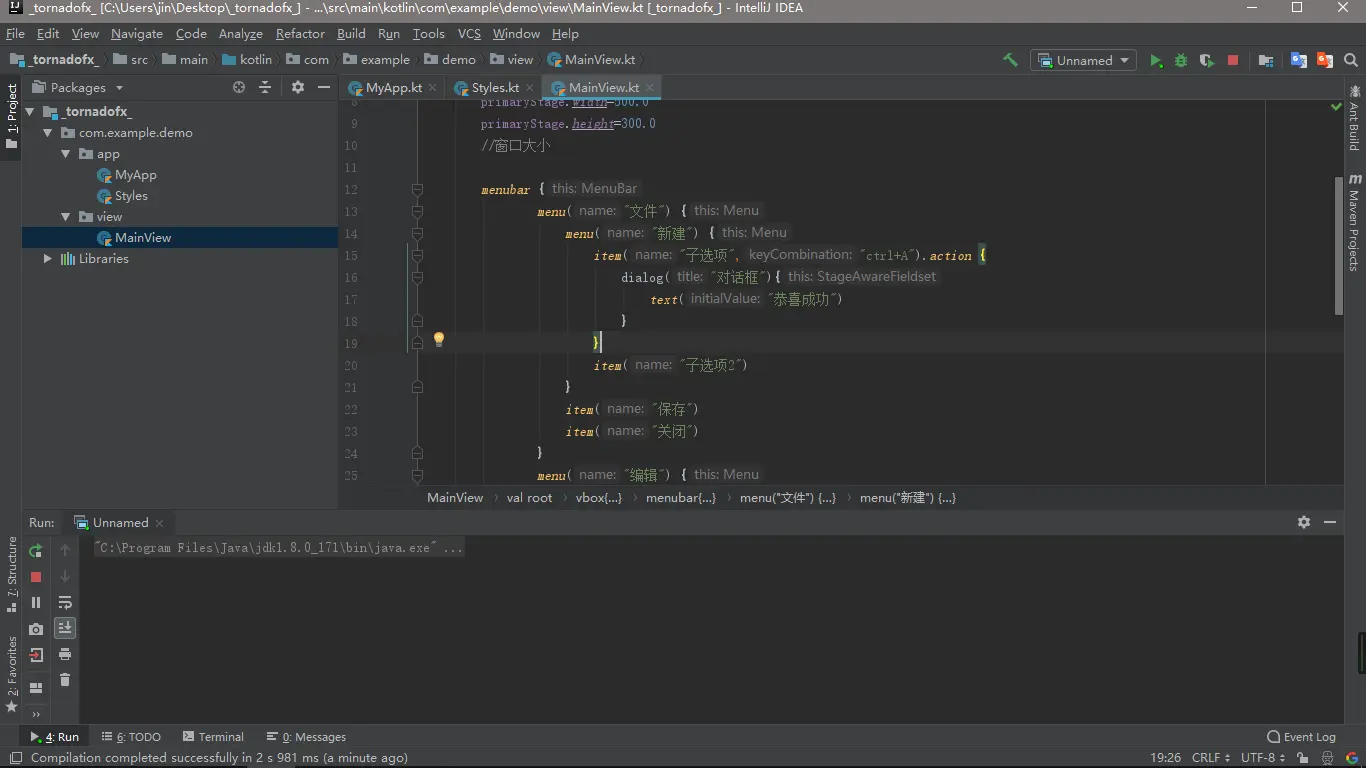Toggle soft-wrap in the Run console
Viewport: 1366px width, 768px height.
65,602
